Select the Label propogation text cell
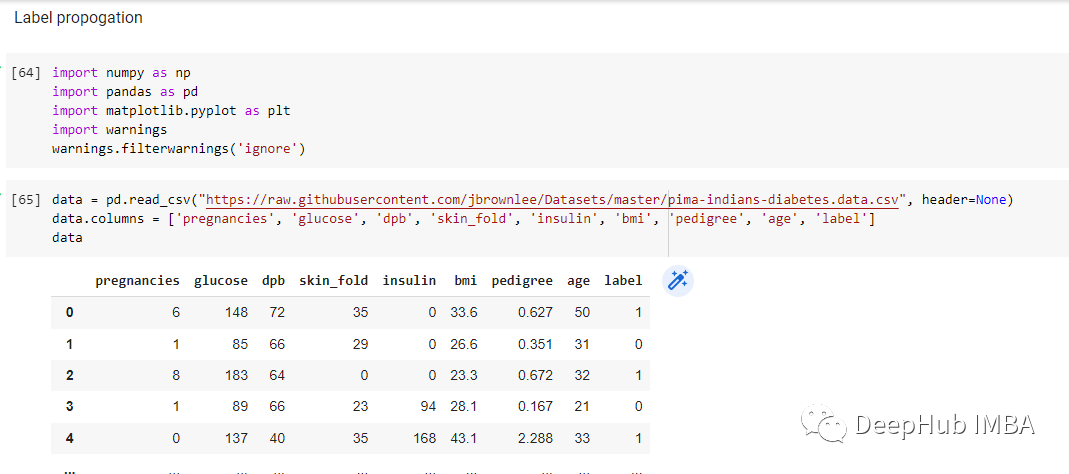 78,18
